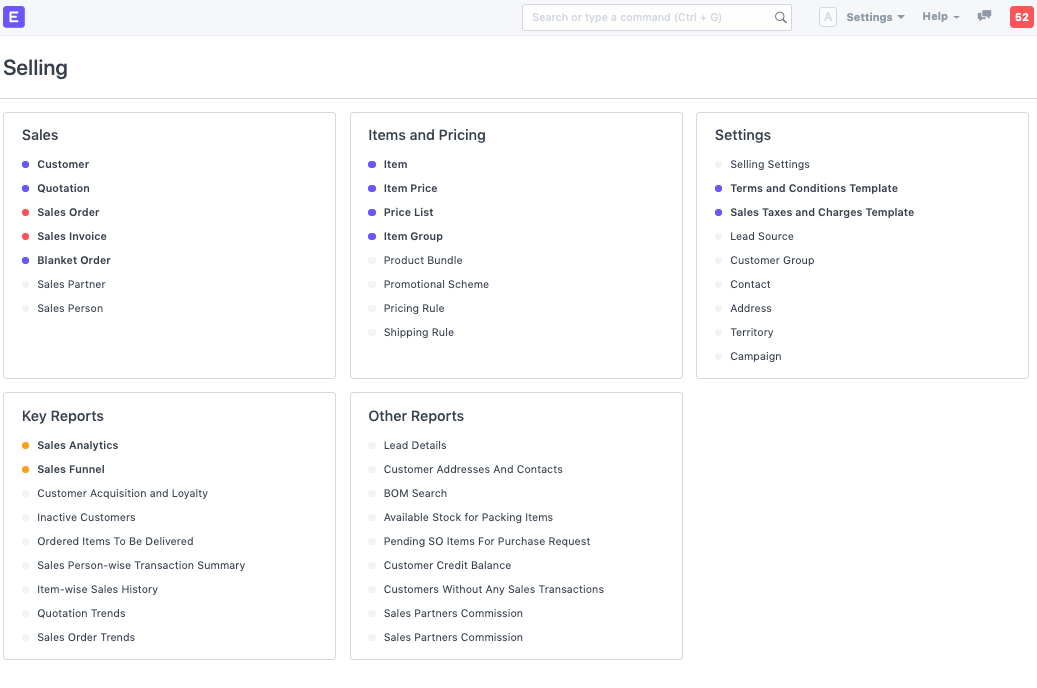The image size is (1037, 688).
Task: Open the Customer list
Action: pyautogui.click(x=63, y=164)
